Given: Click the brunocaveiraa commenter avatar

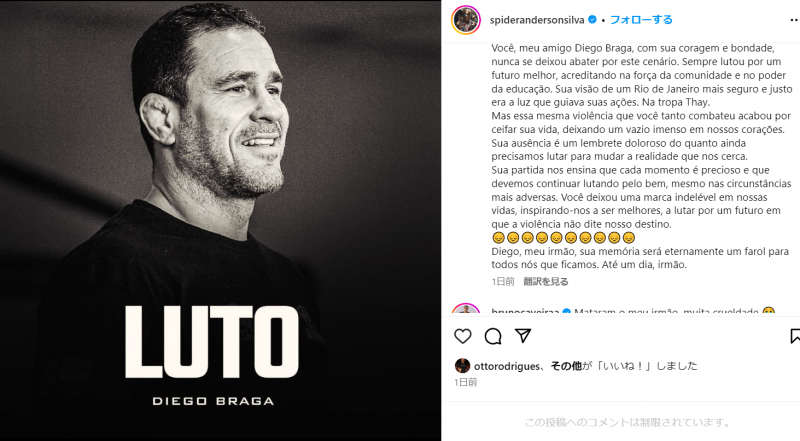Looking at the screenshot, I should click(466, 309).
